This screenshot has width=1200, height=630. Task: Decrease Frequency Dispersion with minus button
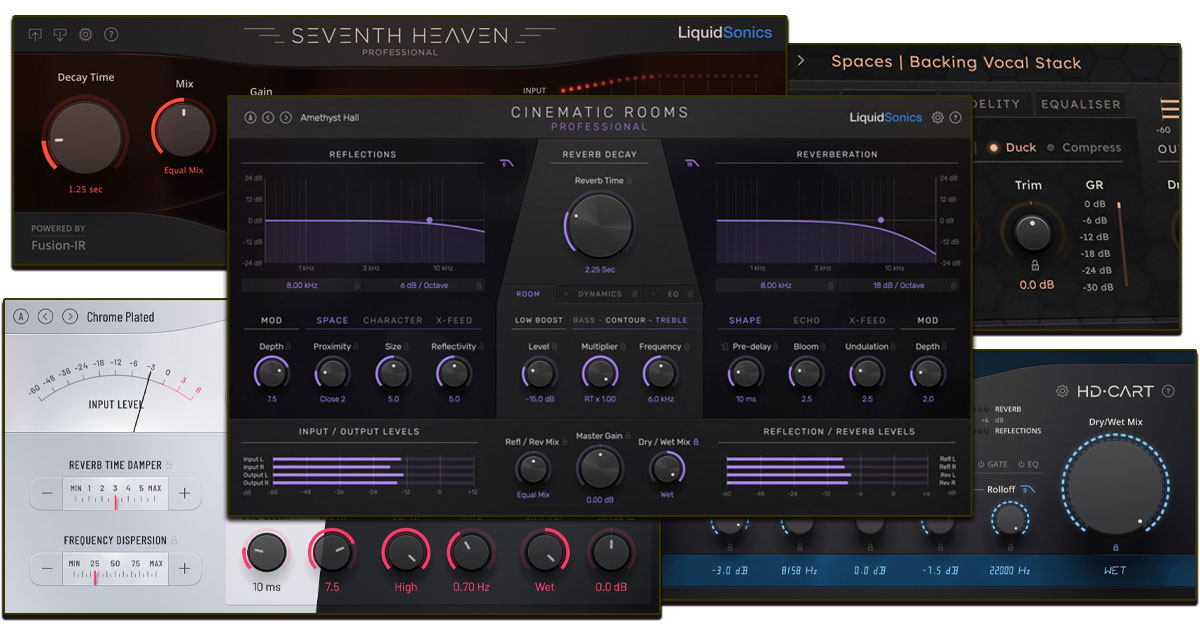click(47, 569)
